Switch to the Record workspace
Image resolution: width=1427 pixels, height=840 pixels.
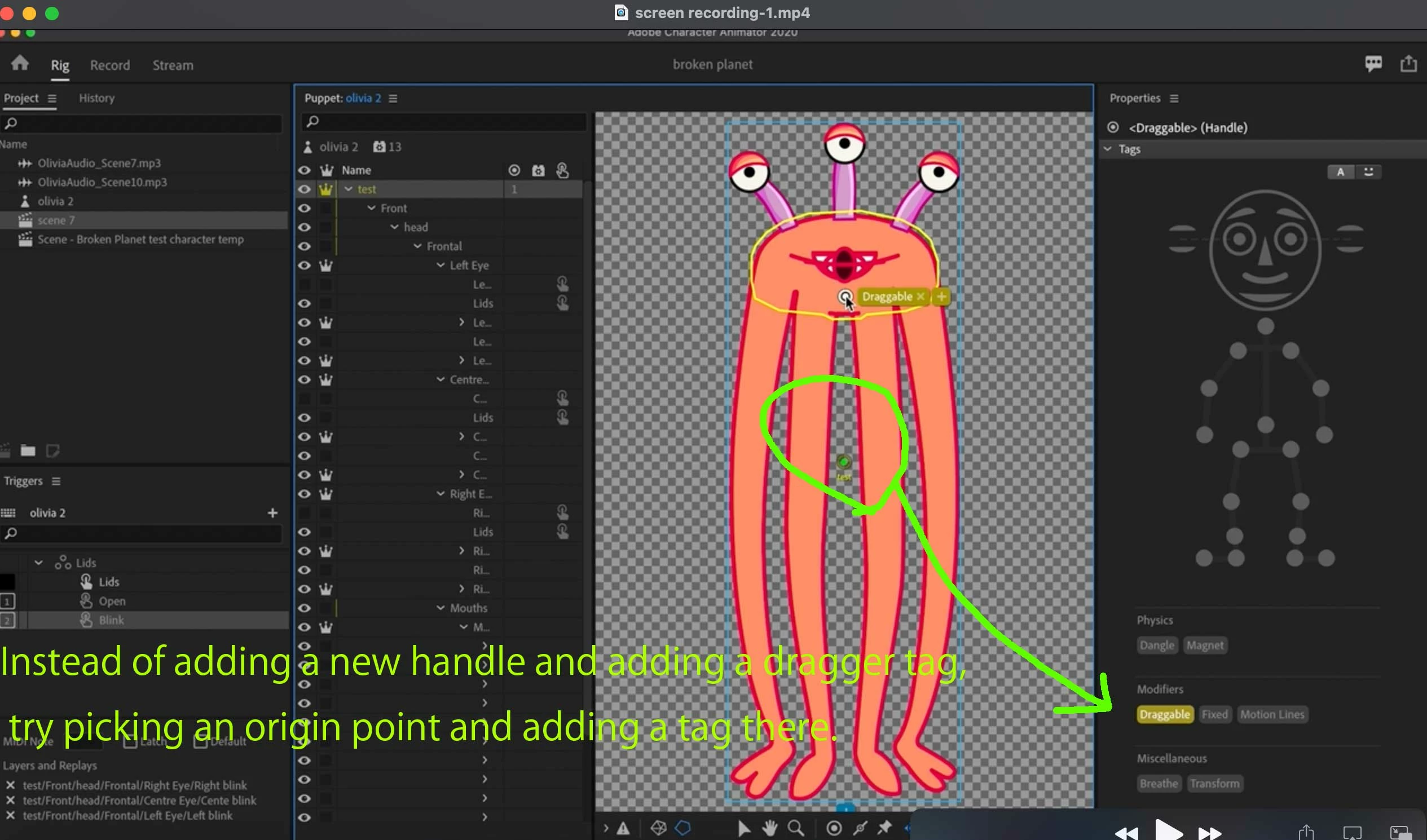click(110, 65)
